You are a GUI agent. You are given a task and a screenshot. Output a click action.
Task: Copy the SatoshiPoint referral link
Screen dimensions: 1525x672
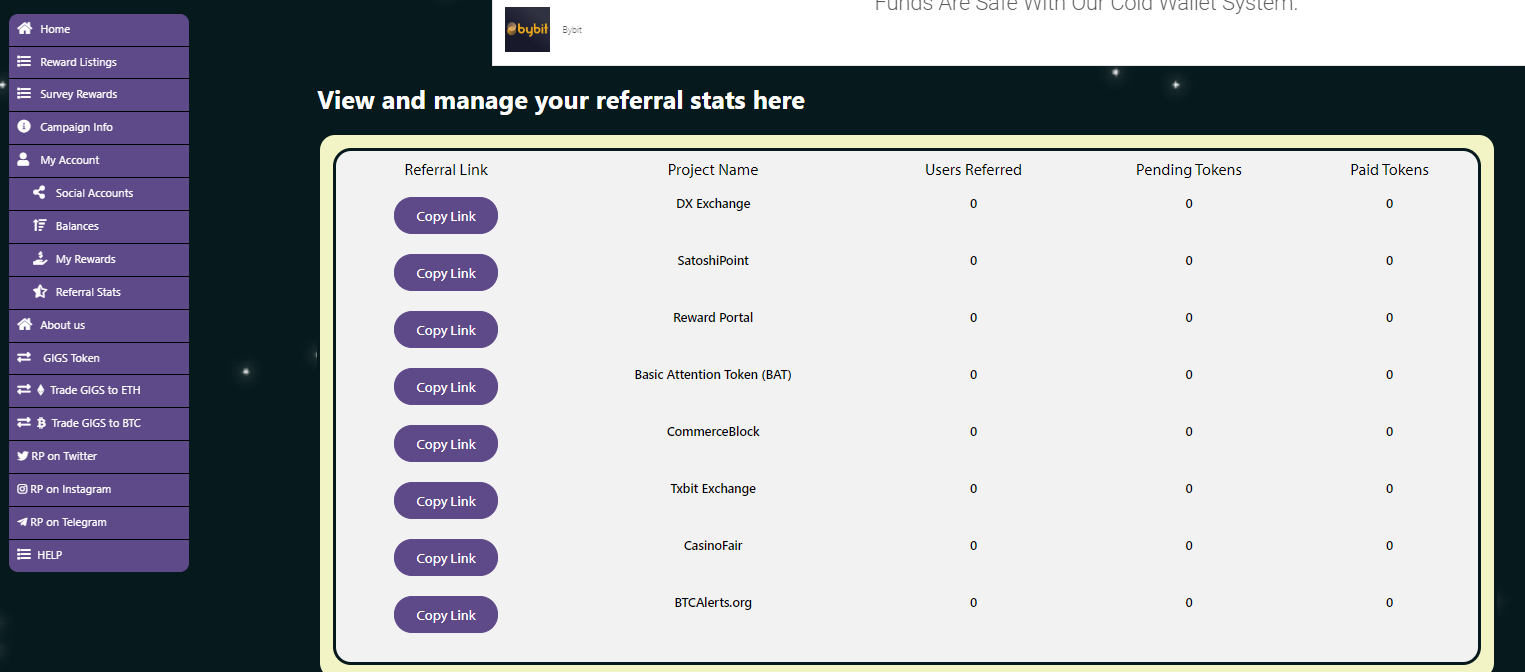(x=446, y=273)
